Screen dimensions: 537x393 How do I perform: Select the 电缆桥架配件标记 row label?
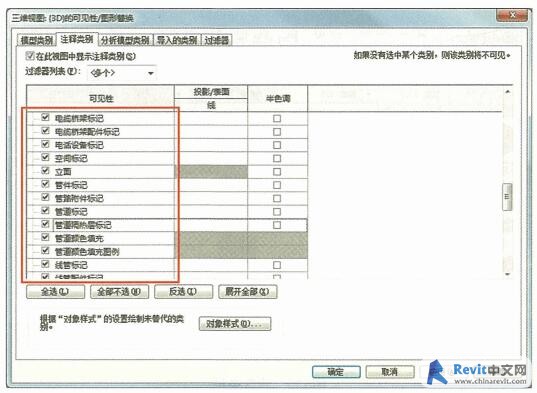(87, 132)
